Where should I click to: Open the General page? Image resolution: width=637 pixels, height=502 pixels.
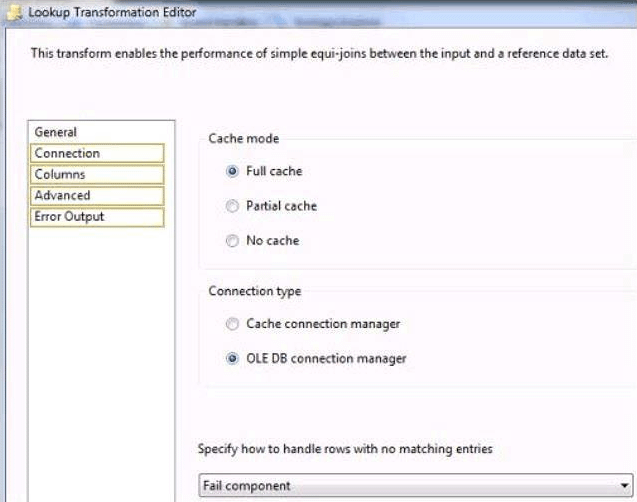55,132
